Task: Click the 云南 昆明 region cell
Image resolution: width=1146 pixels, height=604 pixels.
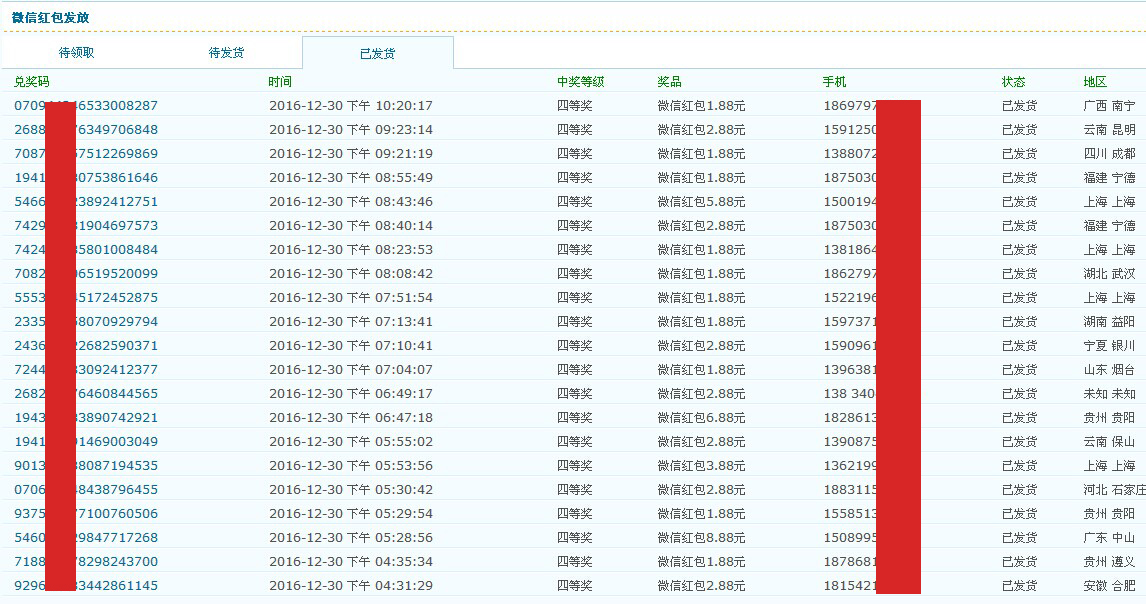Action: point(1109,129)
